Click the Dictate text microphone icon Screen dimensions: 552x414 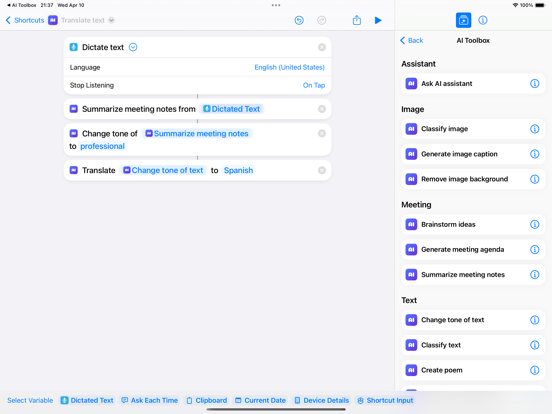pyautogui.click(x=74, y=47)
